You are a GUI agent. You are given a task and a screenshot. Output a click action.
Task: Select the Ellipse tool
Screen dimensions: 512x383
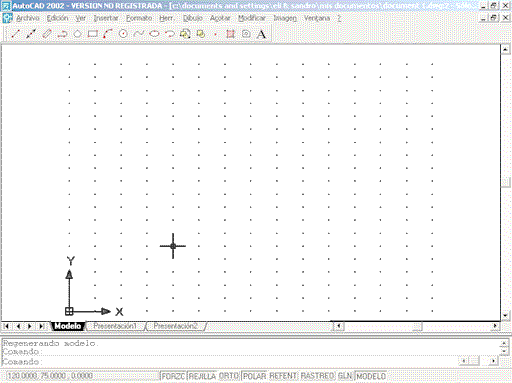pos(154,34)
